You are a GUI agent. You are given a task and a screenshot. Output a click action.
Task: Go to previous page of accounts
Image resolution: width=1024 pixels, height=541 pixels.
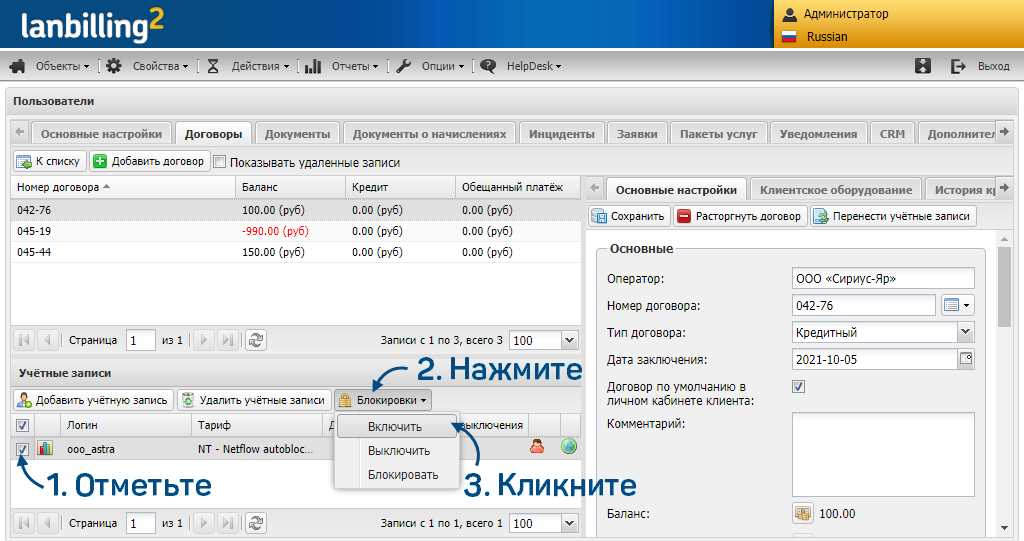(x=47, y=523)
